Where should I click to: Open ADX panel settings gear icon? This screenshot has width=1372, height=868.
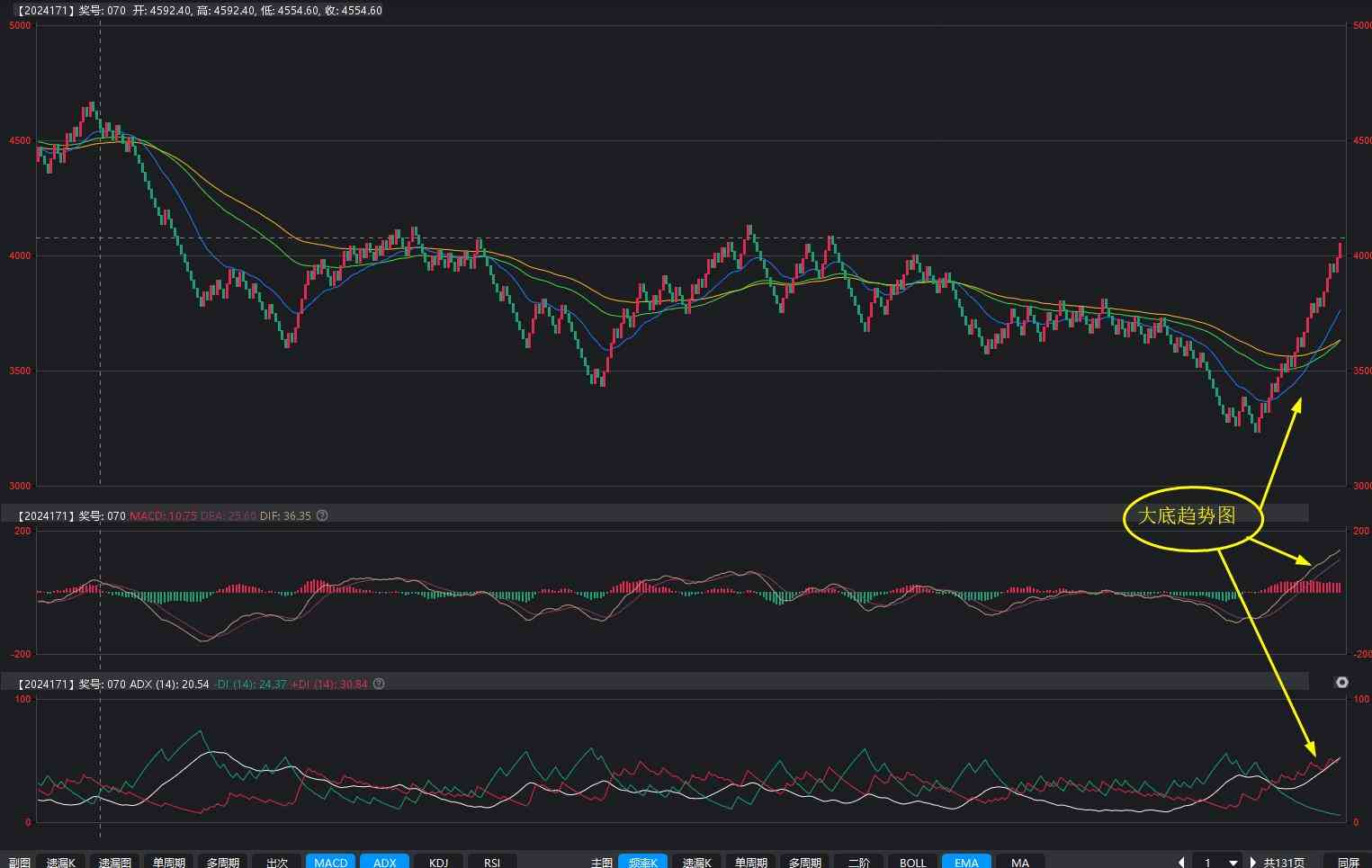coord(1341,683)
